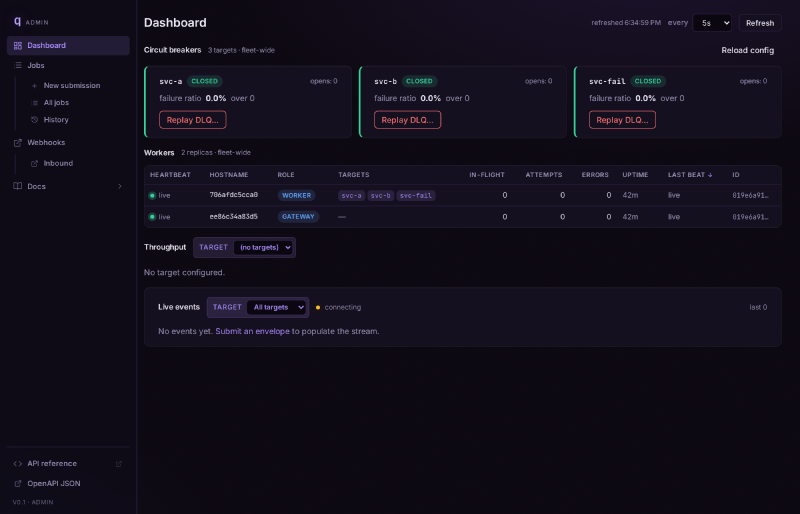
Task: Expand the Docs section chevron
Action: (x=120, y=186)
